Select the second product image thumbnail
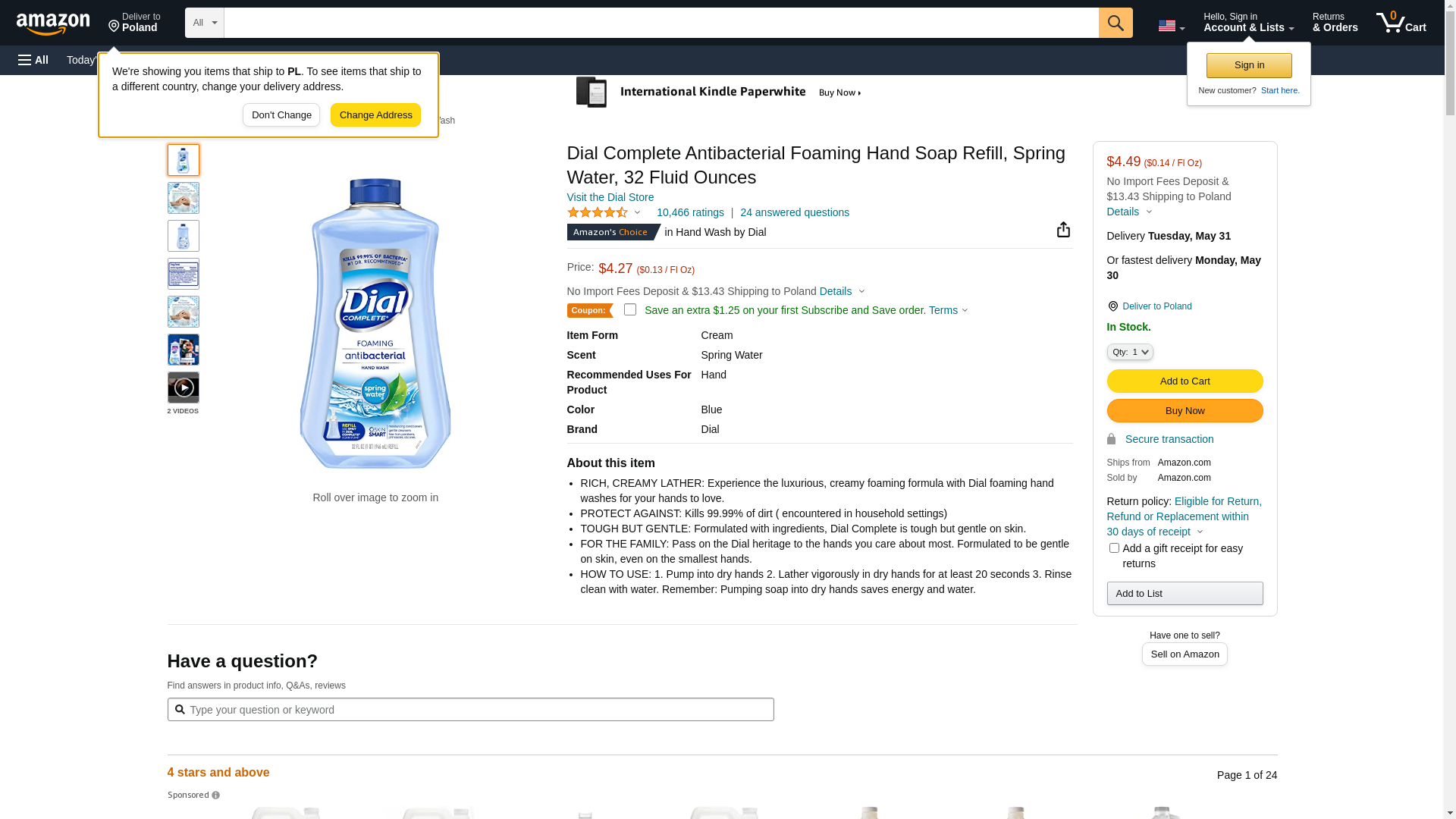 click(x=184, y=198)
